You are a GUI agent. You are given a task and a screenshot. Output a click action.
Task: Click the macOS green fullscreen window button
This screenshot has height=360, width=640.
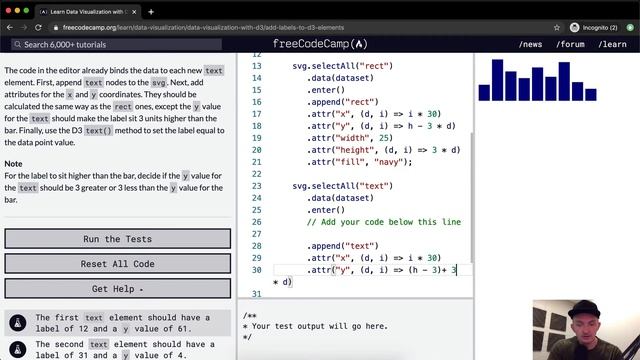pyautogui.click(x=27, y=11)
